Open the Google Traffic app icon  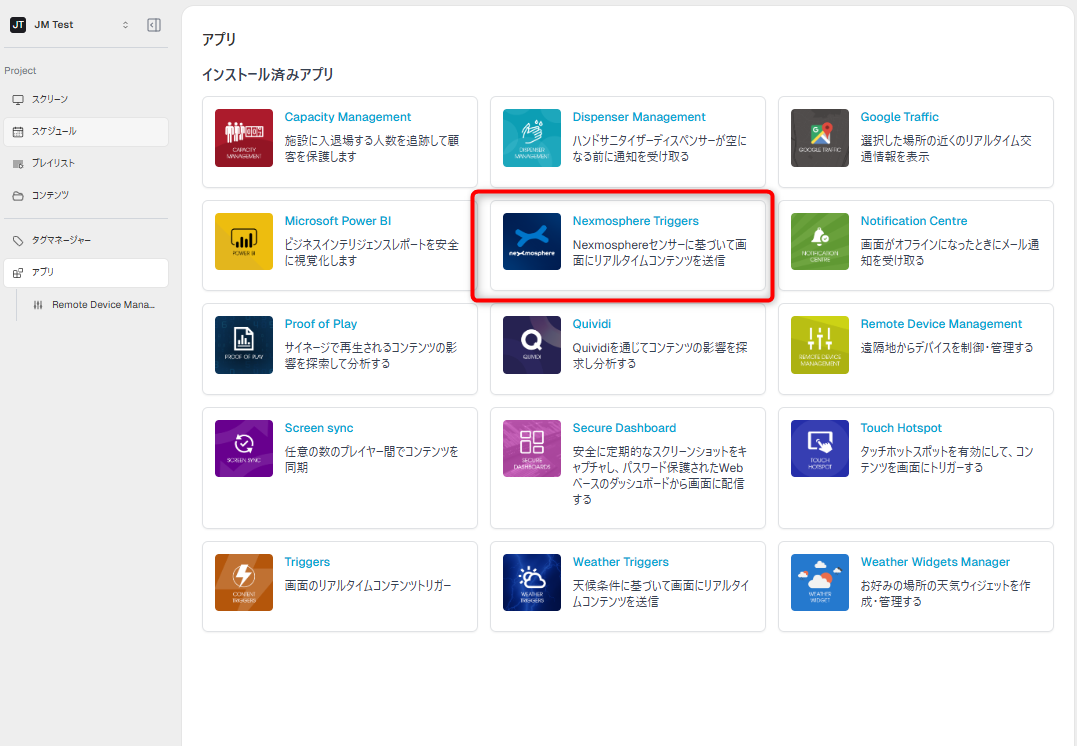point(819,138)
